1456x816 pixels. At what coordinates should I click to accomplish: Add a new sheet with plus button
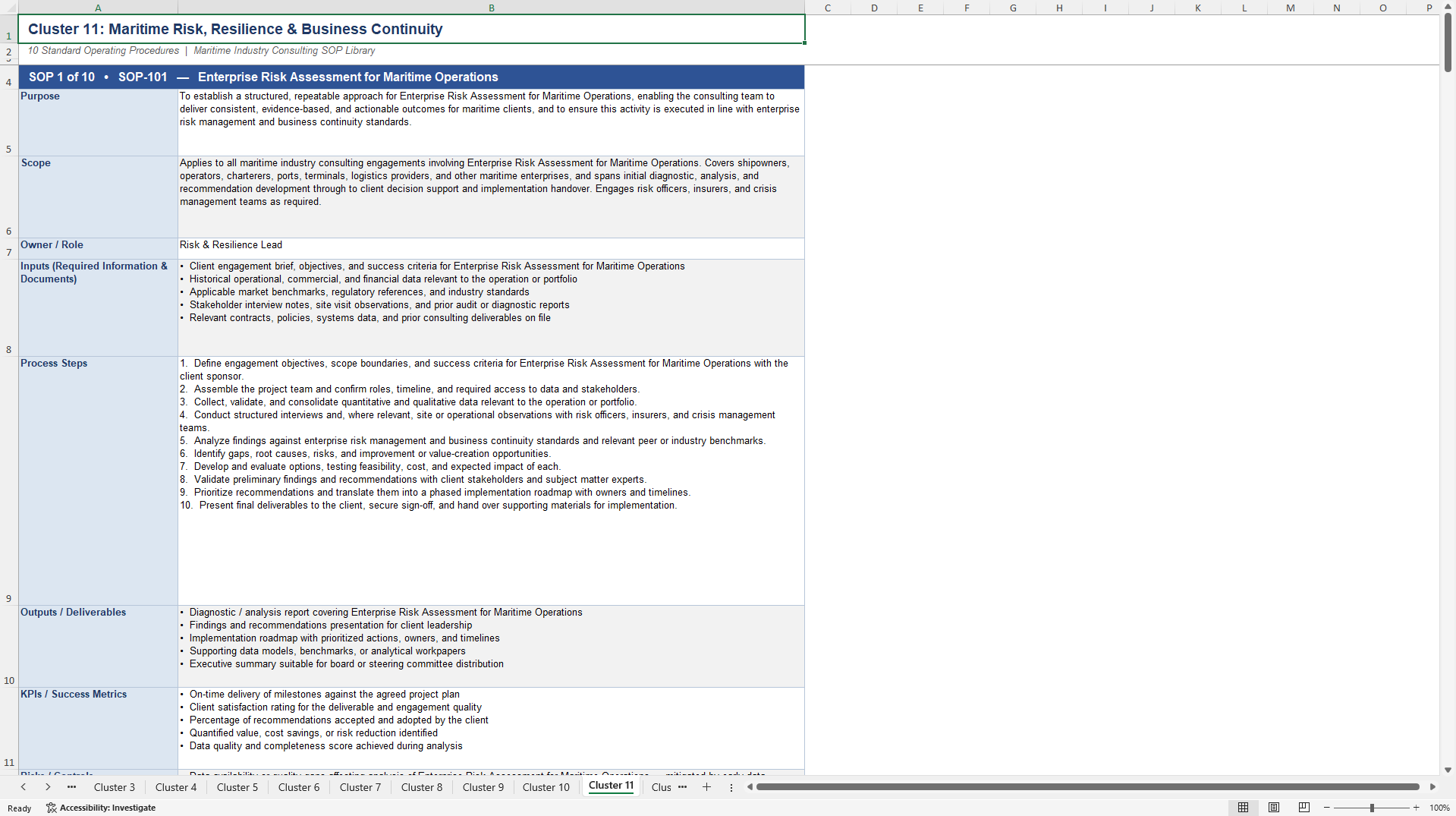point(706,787)
